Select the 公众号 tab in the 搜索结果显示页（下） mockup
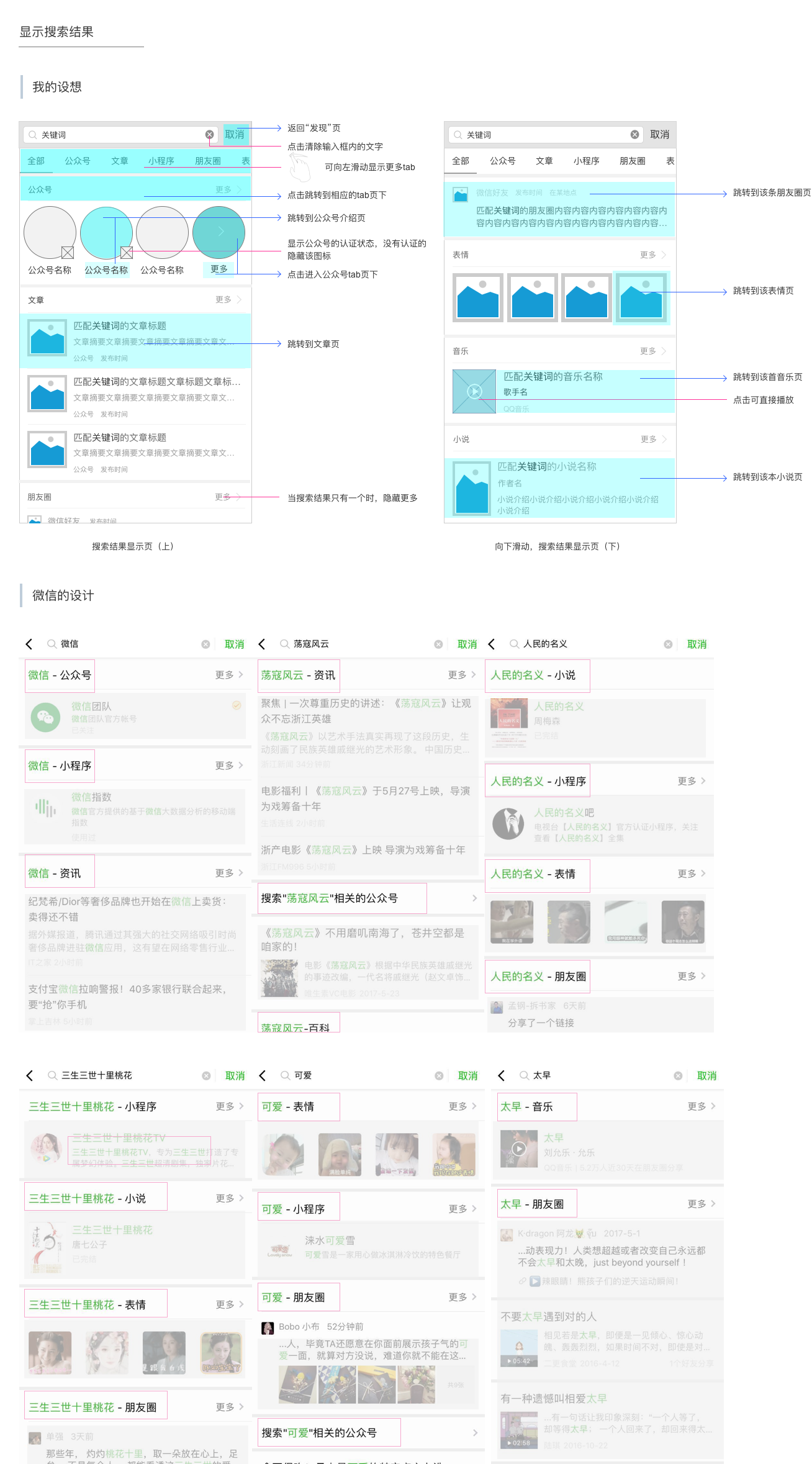The image size is (812, 1464). click(x=503, y=161)
